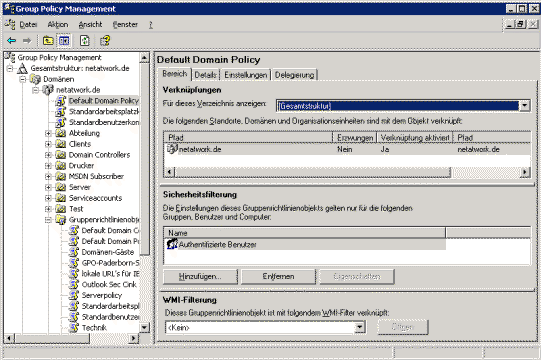Expand the Domain Controllers node
This screenshot has height=360, width=541.
coord(48,155)
